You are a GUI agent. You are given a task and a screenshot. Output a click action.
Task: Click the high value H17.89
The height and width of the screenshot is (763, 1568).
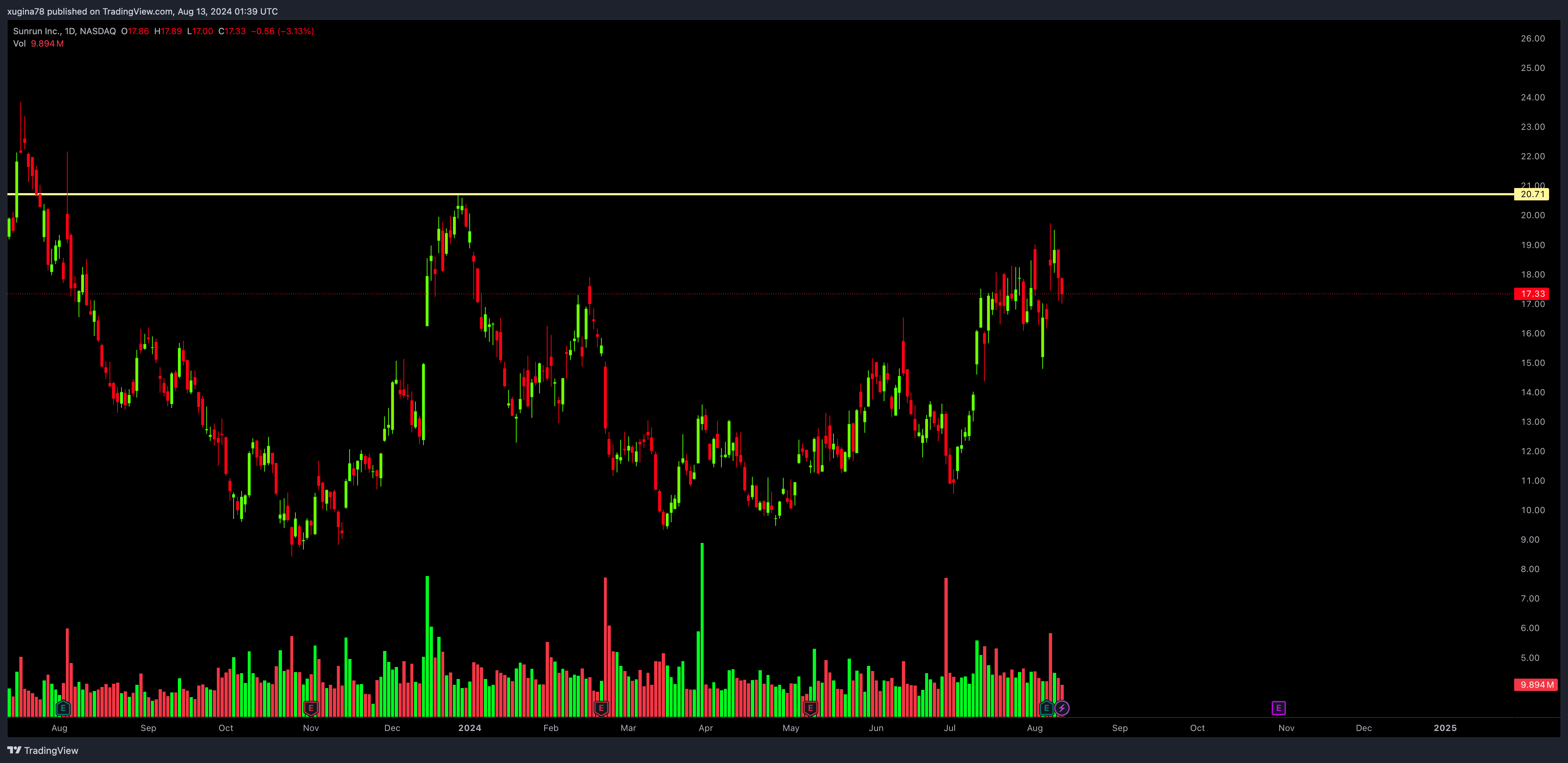(168, 31)
